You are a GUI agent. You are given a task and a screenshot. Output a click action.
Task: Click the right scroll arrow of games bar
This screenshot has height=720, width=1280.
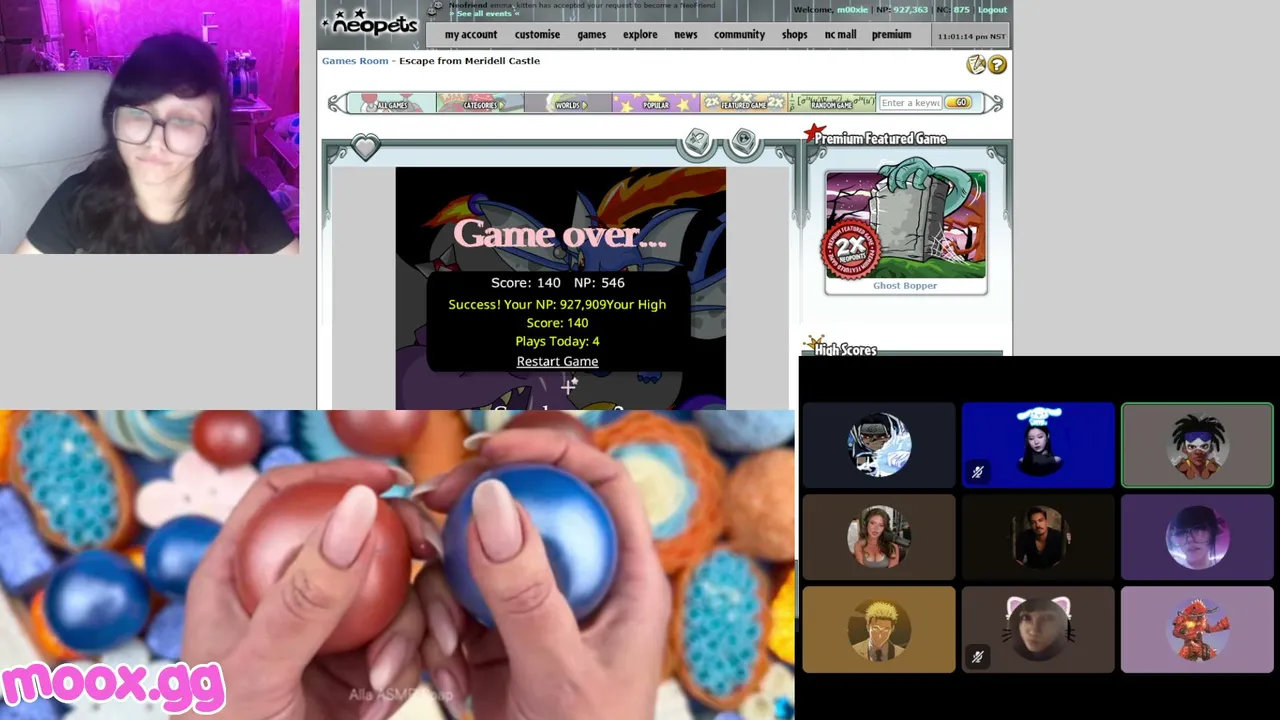click(993, 103)
